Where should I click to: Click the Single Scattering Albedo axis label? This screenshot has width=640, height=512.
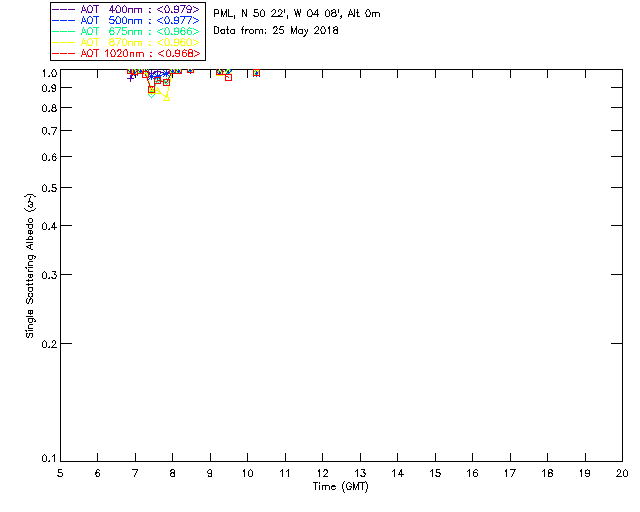(30, 266)
